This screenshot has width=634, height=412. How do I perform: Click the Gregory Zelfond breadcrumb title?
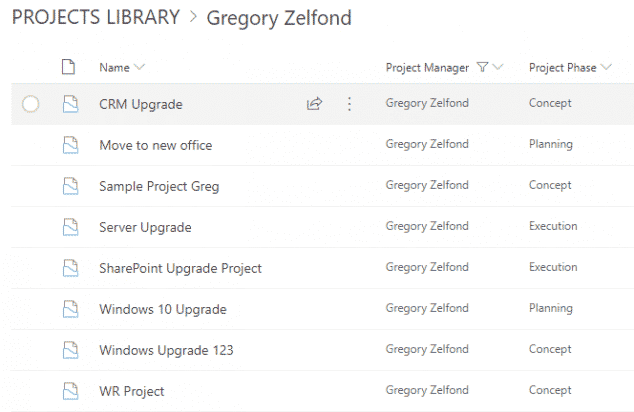[x=279, y=18]
